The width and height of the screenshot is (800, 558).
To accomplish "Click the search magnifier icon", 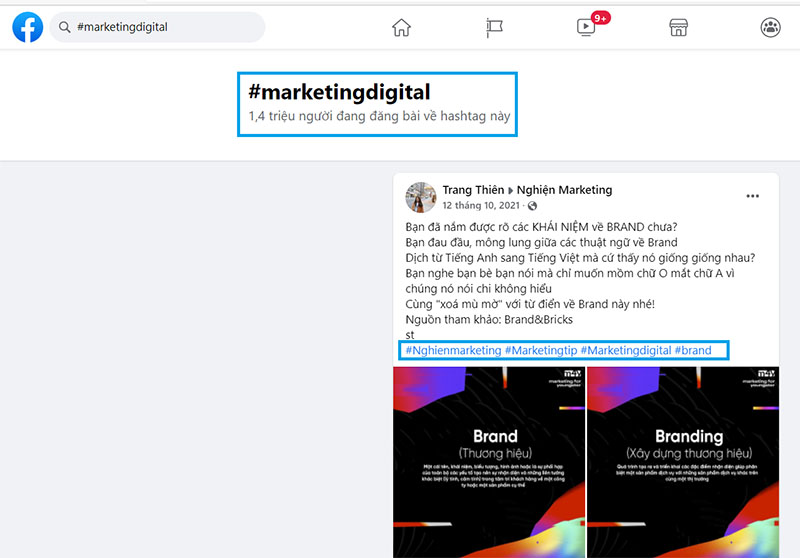I will tap(64, 27).
